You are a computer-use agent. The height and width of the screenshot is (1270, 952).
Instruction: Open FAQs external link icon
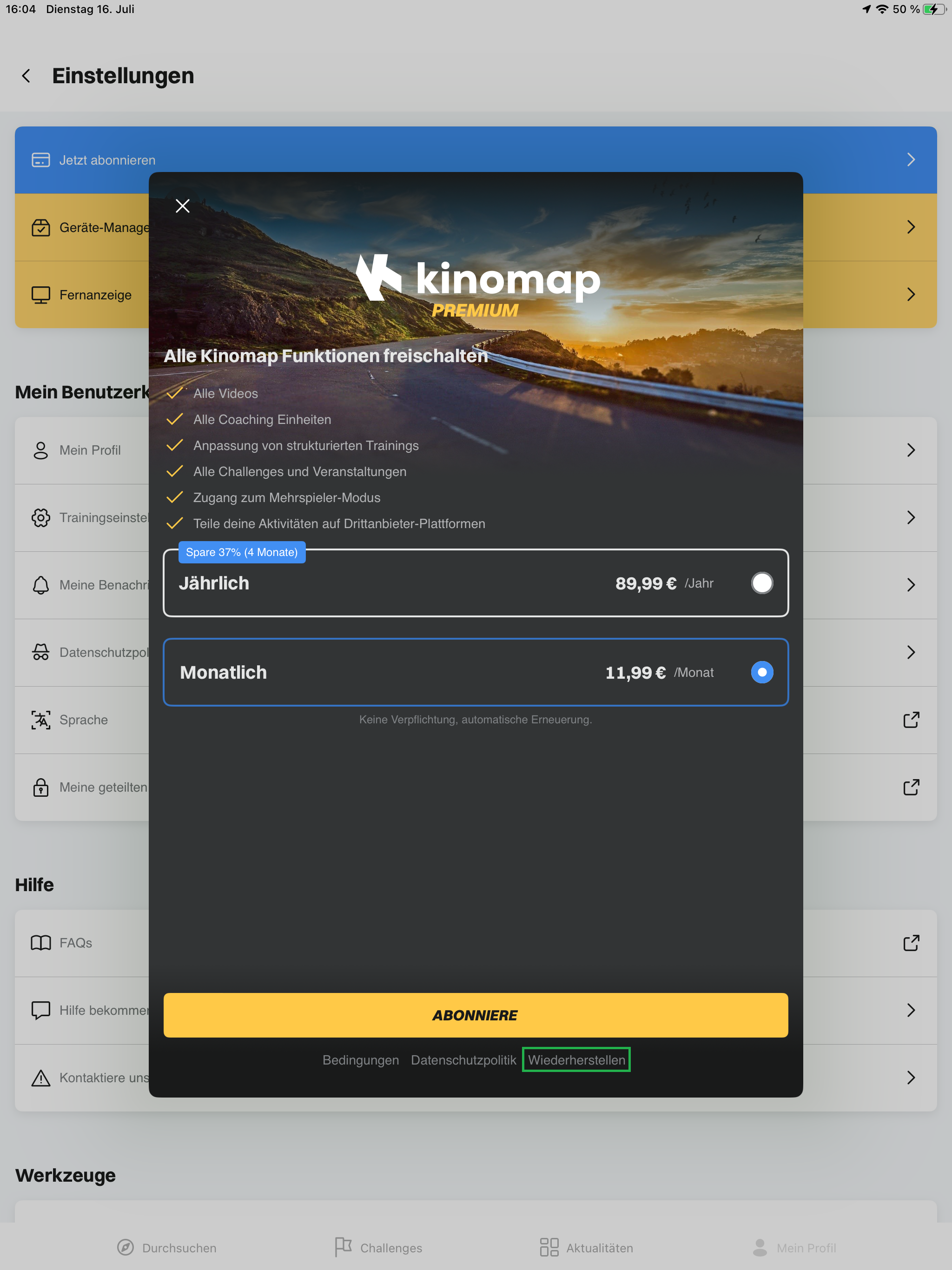point(911,943)
